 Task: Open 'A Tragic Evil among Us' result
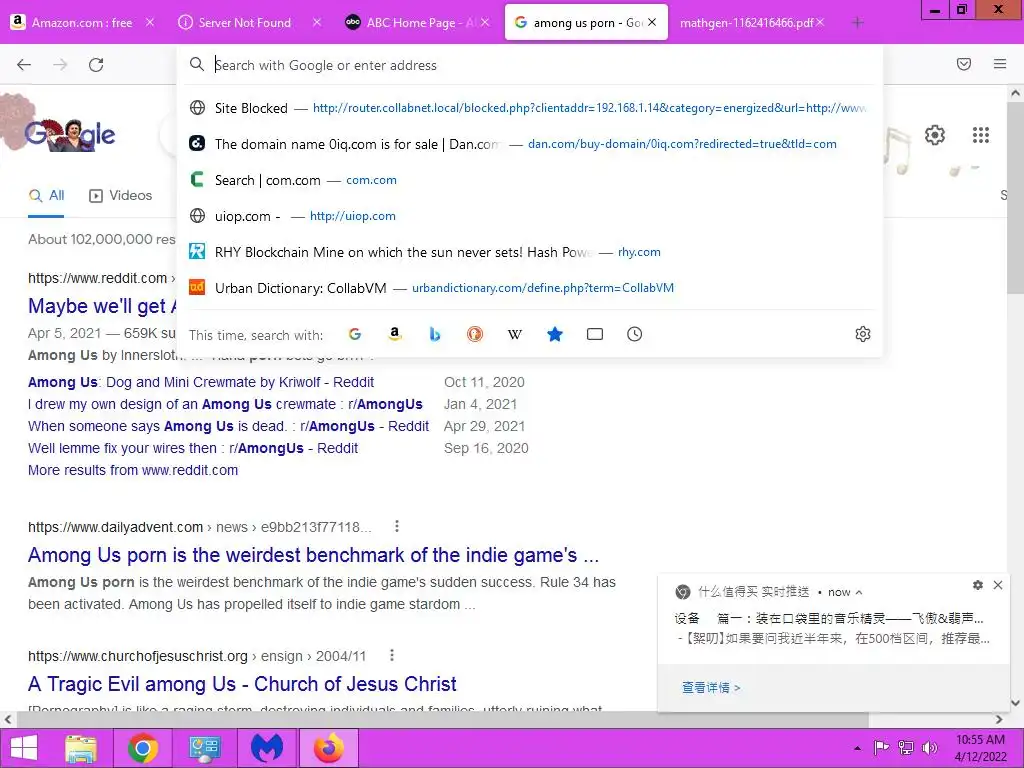pos(242,684)
